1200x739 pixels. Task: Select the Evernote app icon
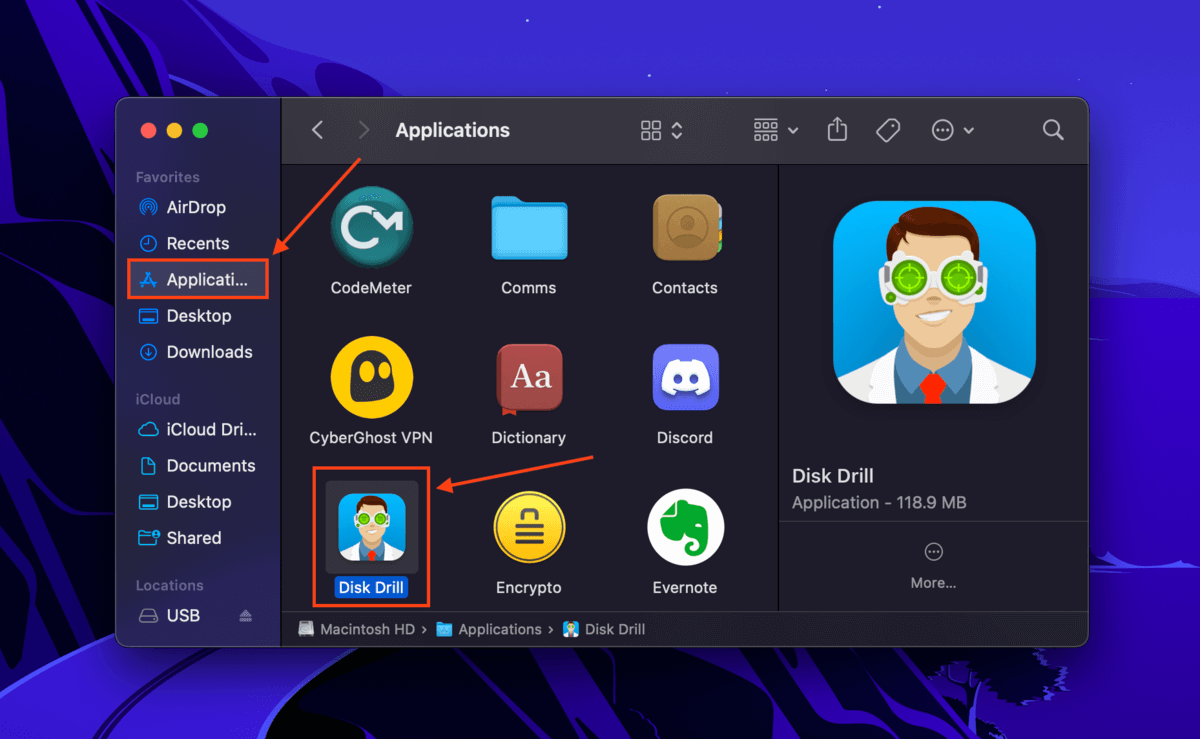(685, 527)
